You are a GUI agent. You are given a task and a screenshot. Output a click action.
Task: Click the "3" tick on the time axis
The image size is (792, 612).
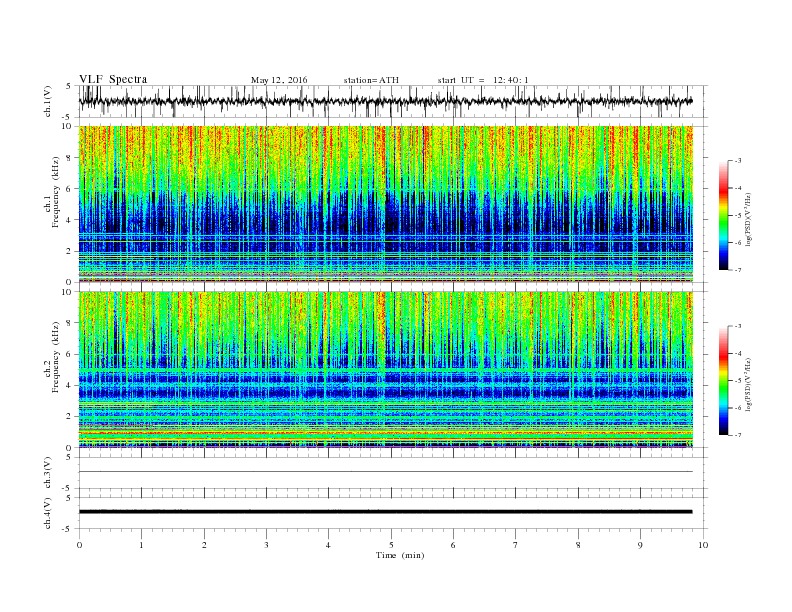[266, 545]
